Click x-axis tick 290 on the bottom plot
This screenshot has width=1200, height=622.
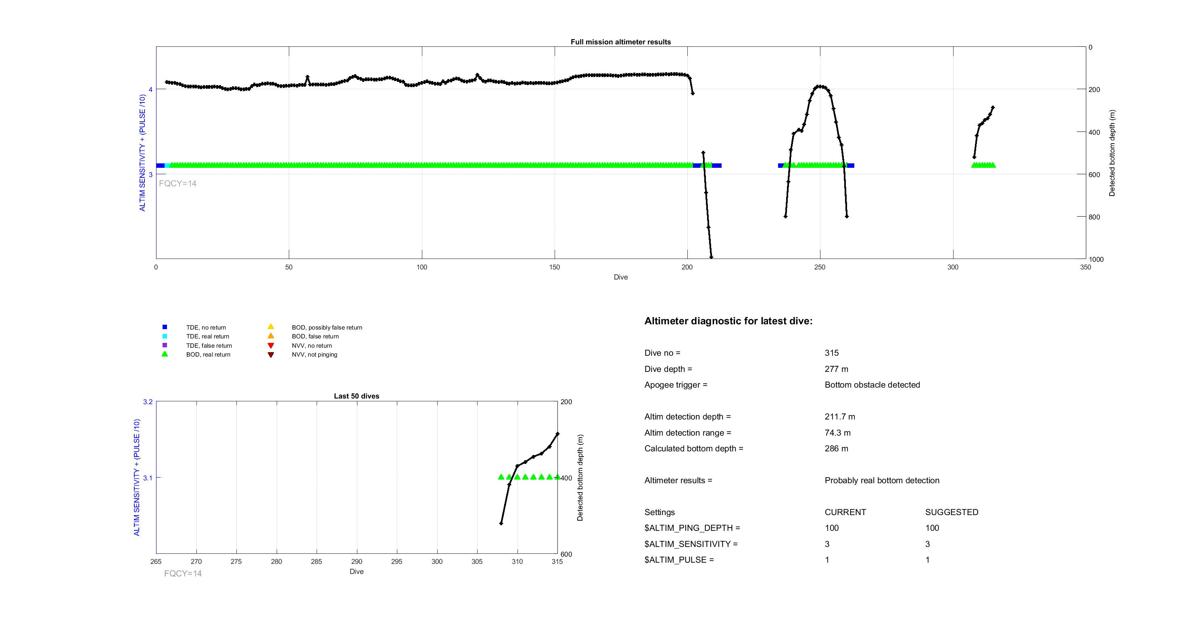357,563
